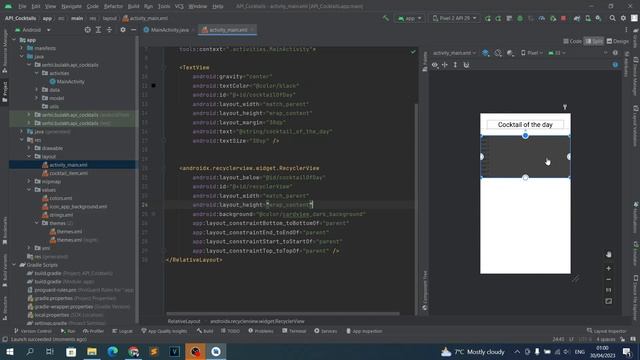
Task: Click the Design Surface layers icon
Action: [486, 53]
